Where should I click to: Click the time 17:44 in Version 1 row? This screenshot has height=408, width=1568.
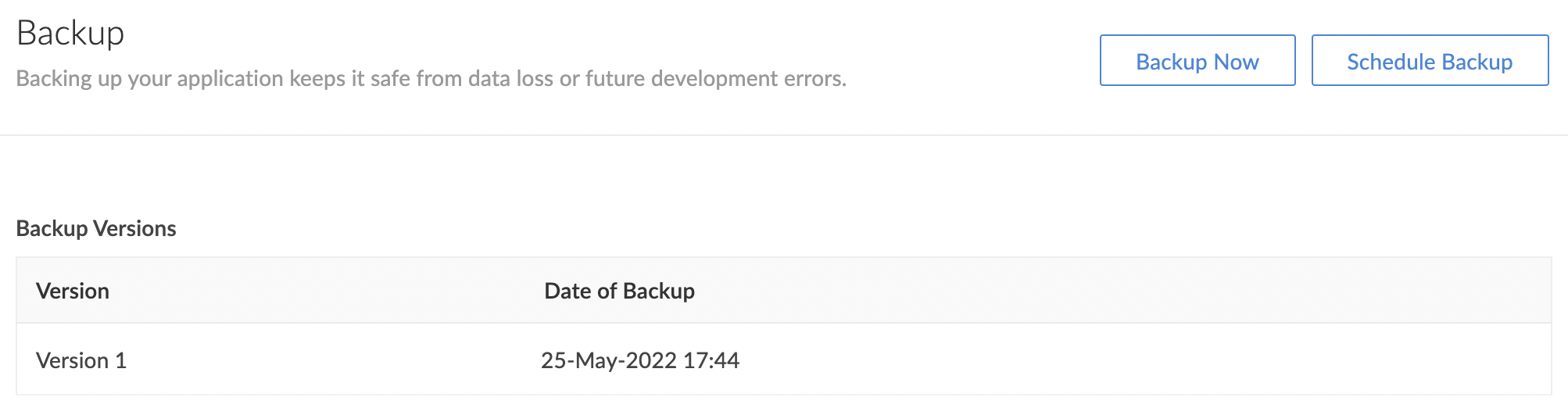711,360
